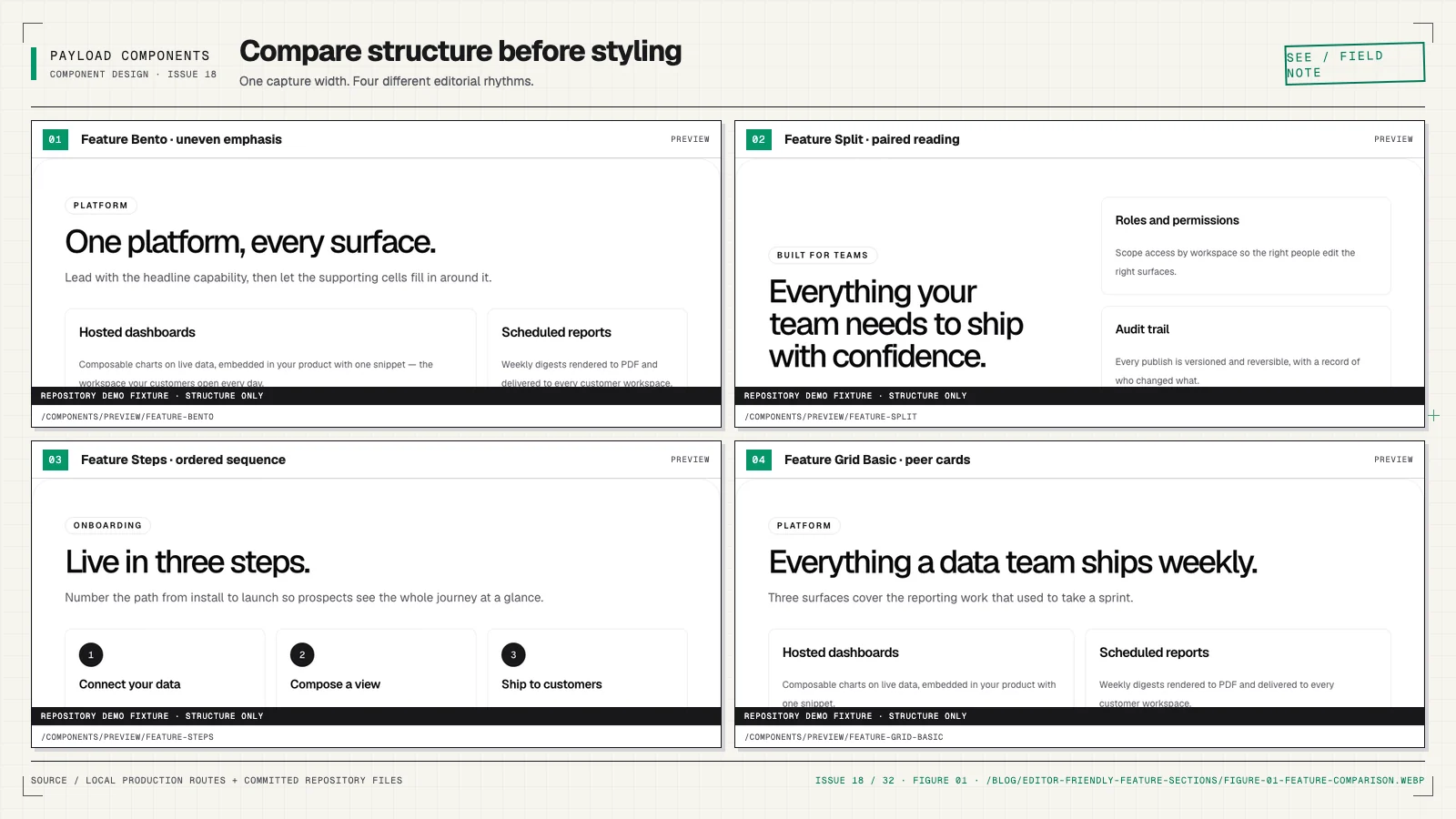Open Hosted dashboards card in Feature Bento
Image resolution: width=1456 pixels, height=819 pixels.
point(270,348)
